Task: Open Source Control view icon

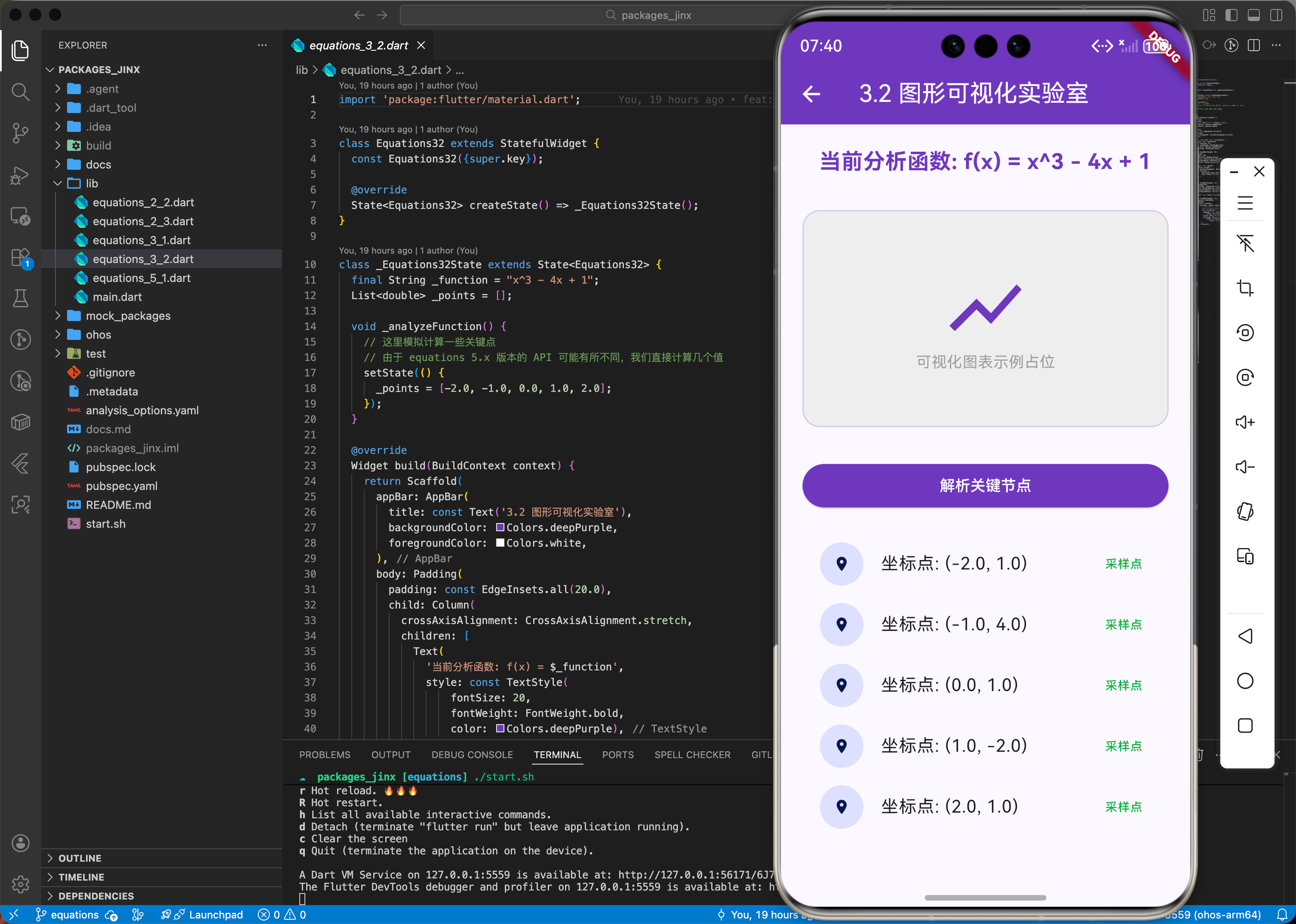Action: [x=21, y=133]
